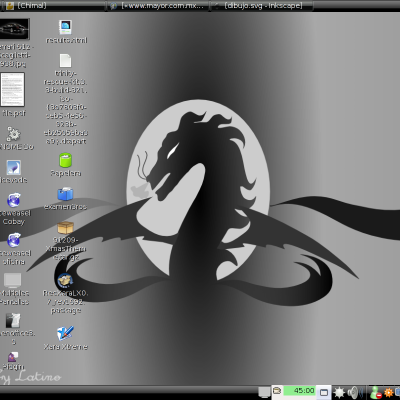Launch the Iceweasel oficina browser icon
Screen dimensions: 400x400
coord(14,240)
